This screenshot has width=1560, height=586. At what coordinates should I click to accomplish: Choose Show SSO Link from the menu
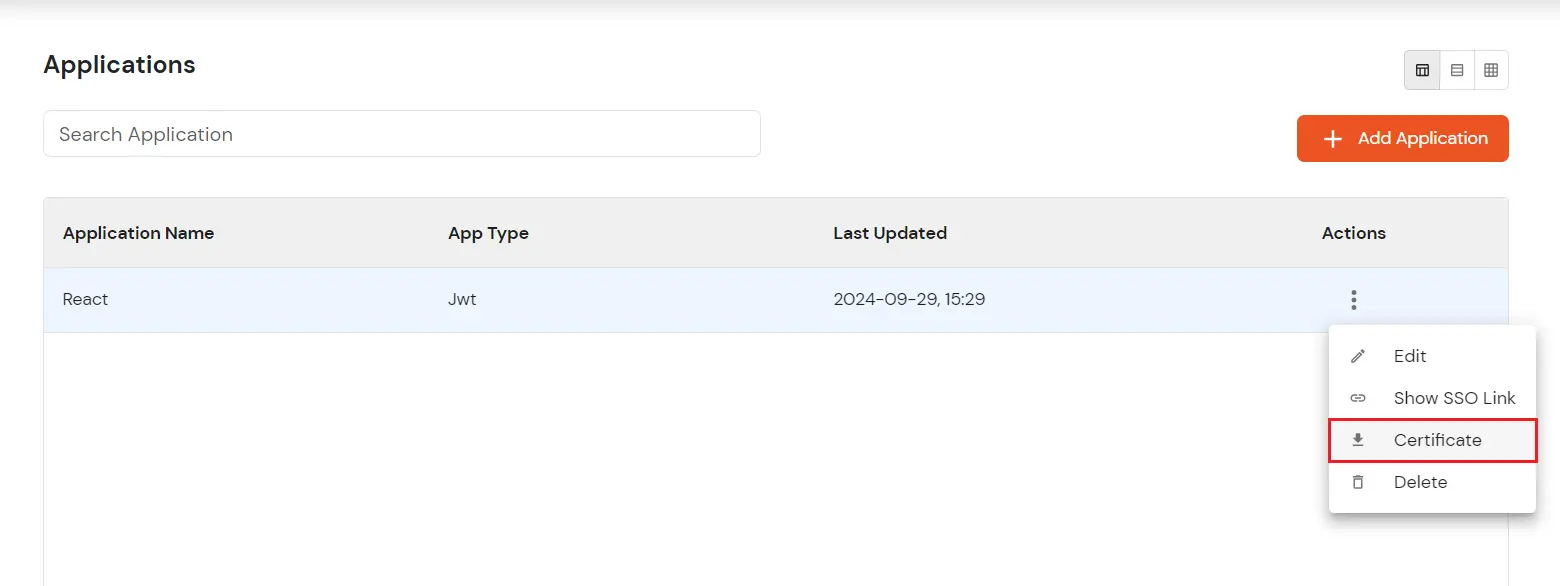pos(1455,398)
